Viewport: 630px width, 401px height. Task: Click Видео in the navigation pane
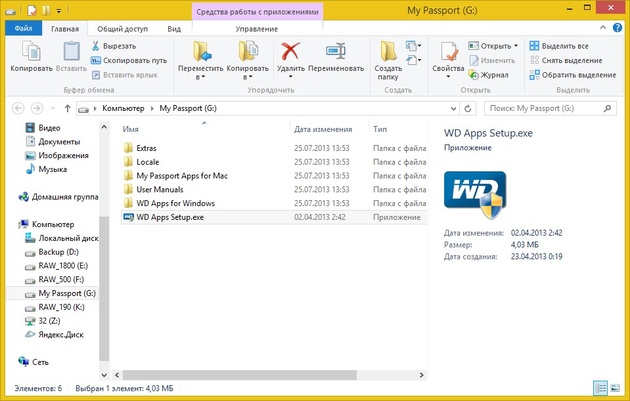click(x=43, y=128)
